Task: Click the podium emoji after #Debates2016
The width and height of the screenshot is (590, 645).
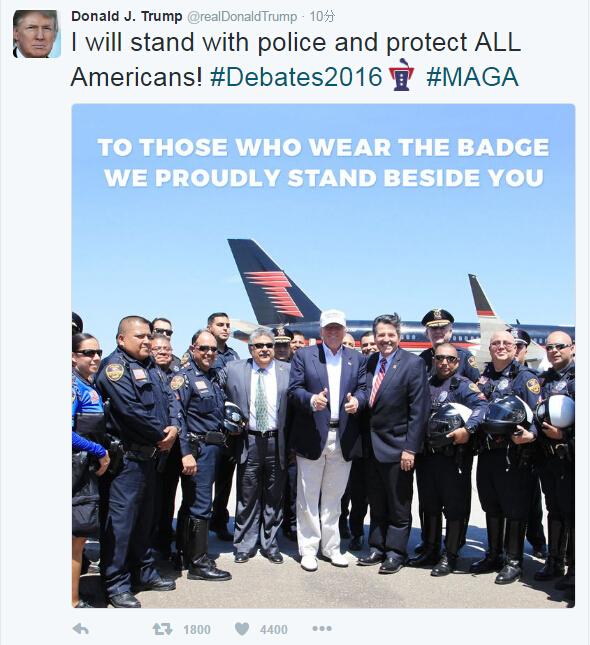Action: tap(401, 75)
